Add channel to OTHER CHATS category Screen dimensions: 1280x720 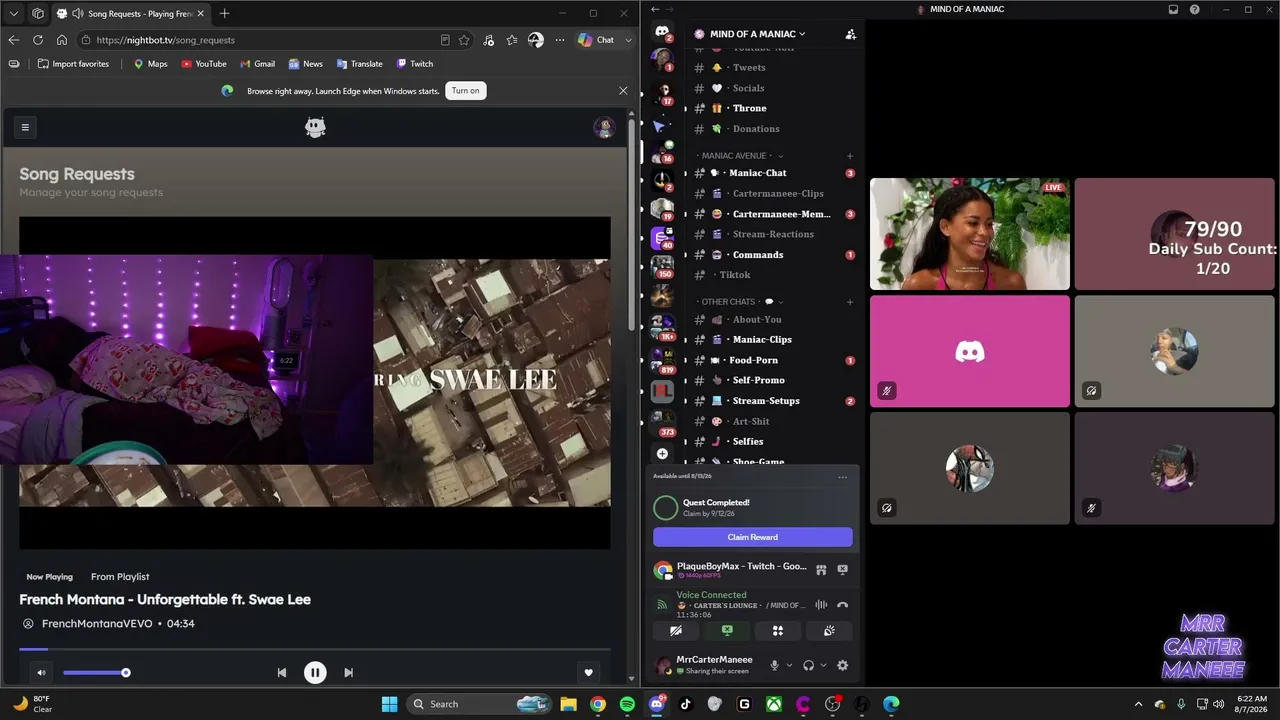[850, 302]
